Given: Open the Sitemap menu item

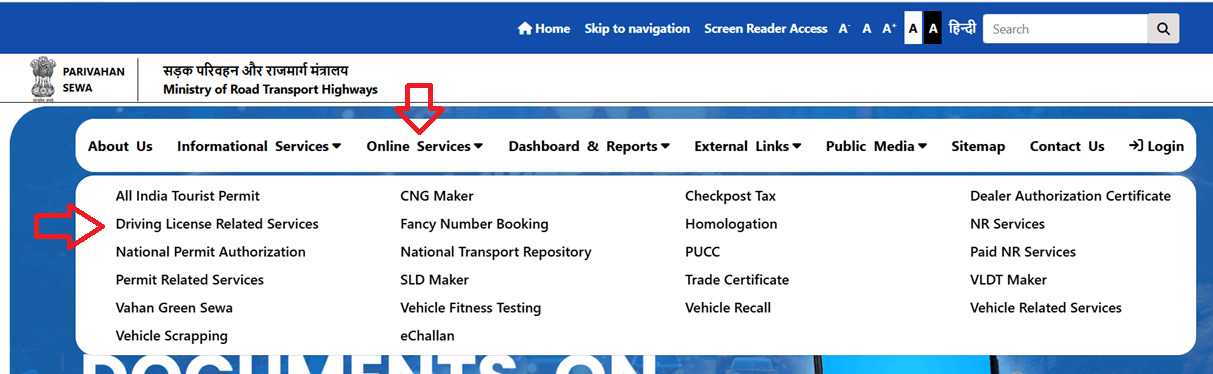Looking at the screenshot, I should click(978, 146).
